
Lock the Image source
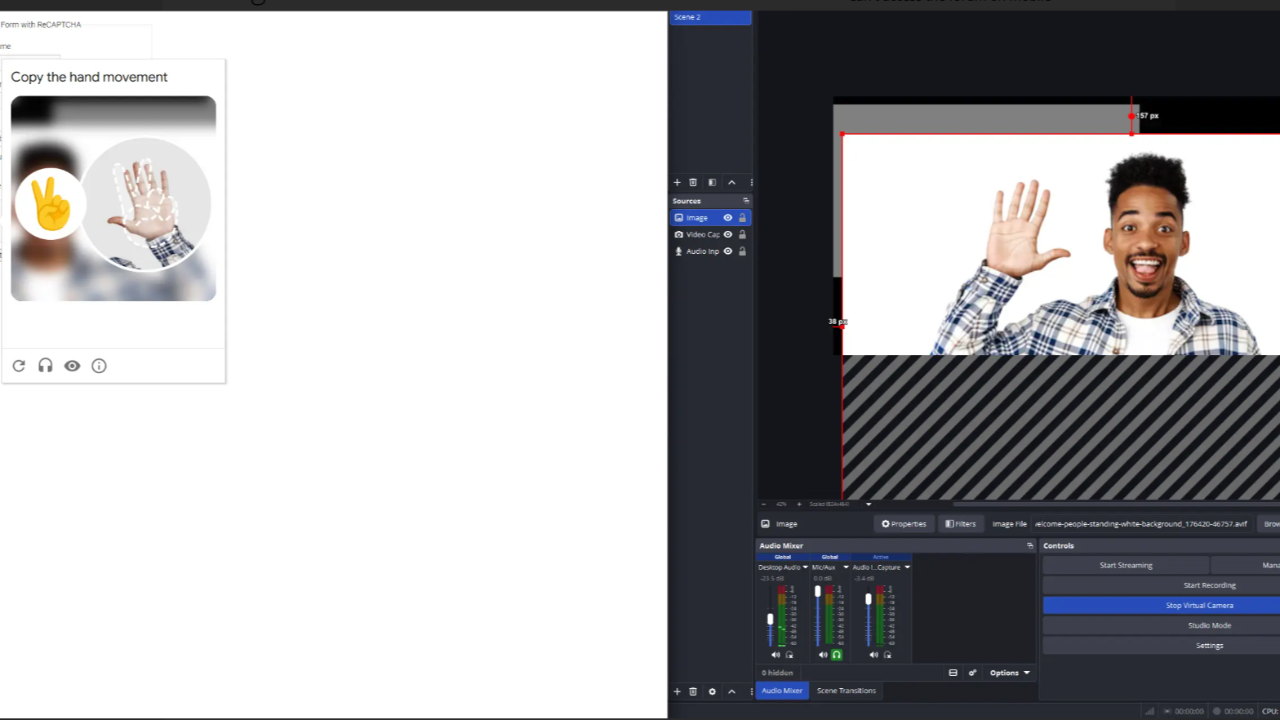742,218
